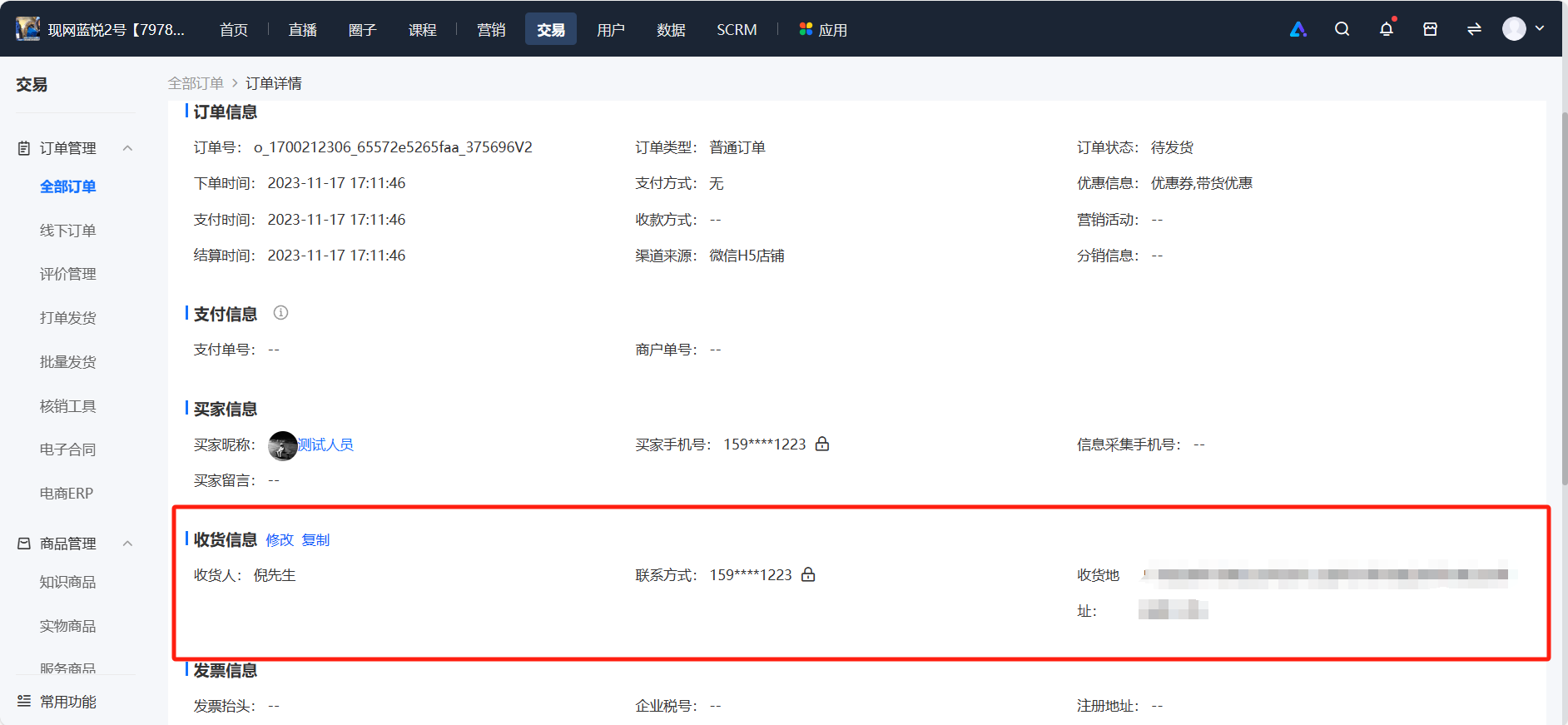
Task: Open the 用户 tab
Action: [x=611, y=30]
